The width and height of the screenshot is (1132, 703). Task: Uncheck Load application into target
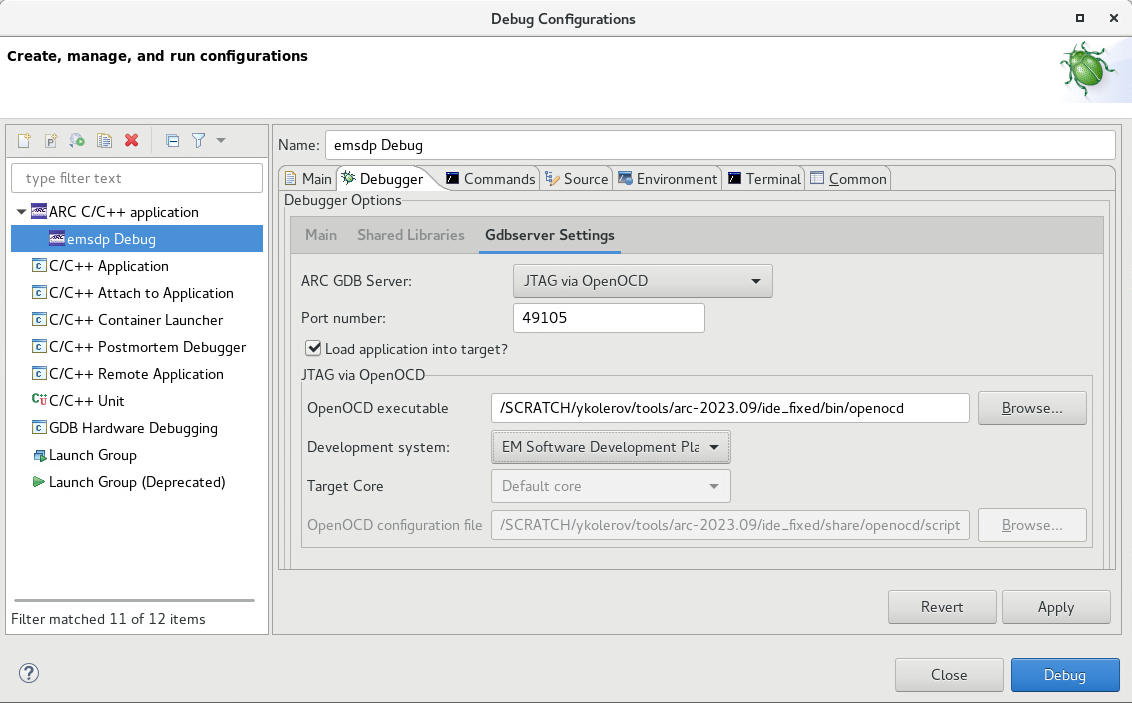(x=313, y=348)
